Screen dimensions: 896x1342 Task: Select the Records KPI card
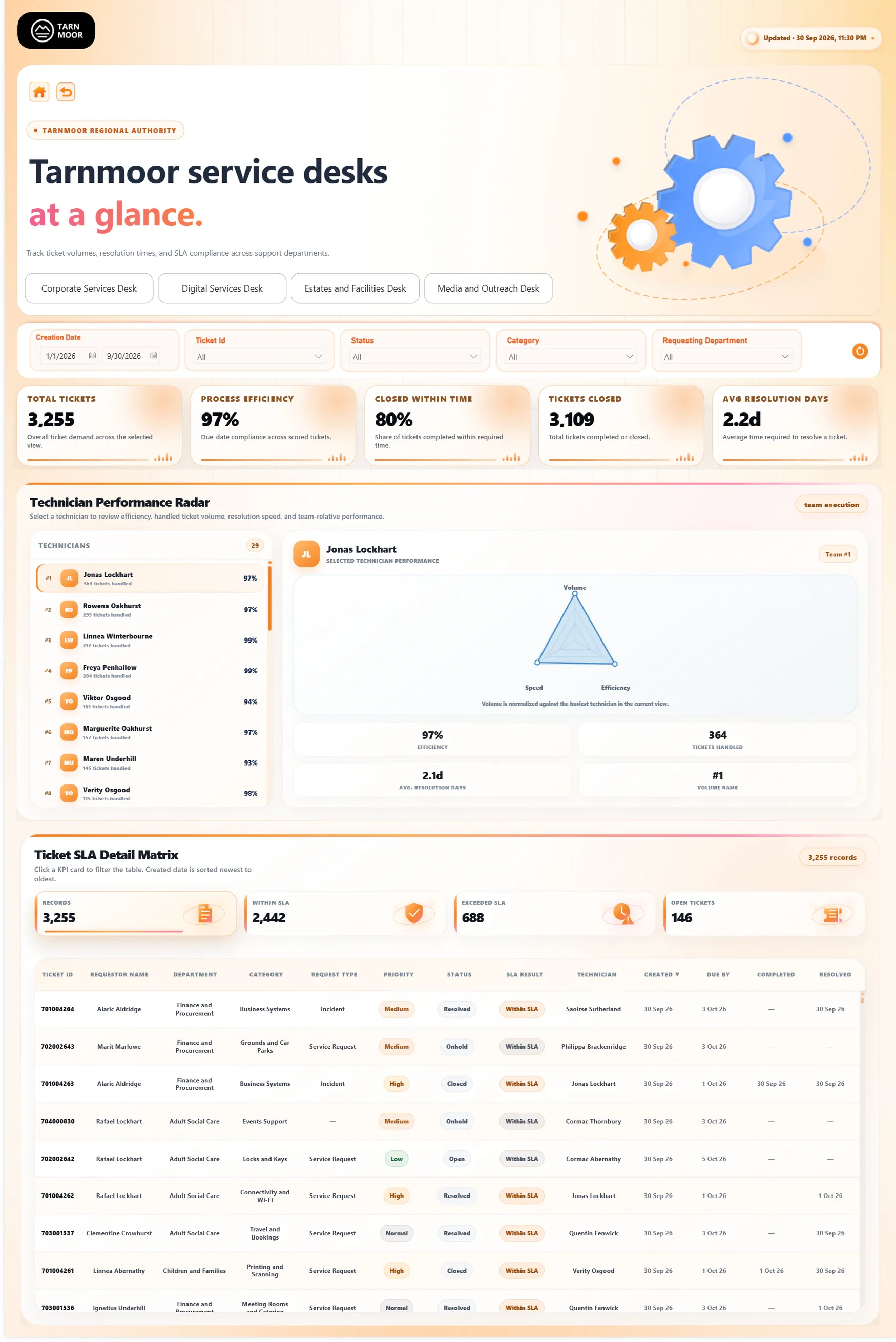point(135,913)
